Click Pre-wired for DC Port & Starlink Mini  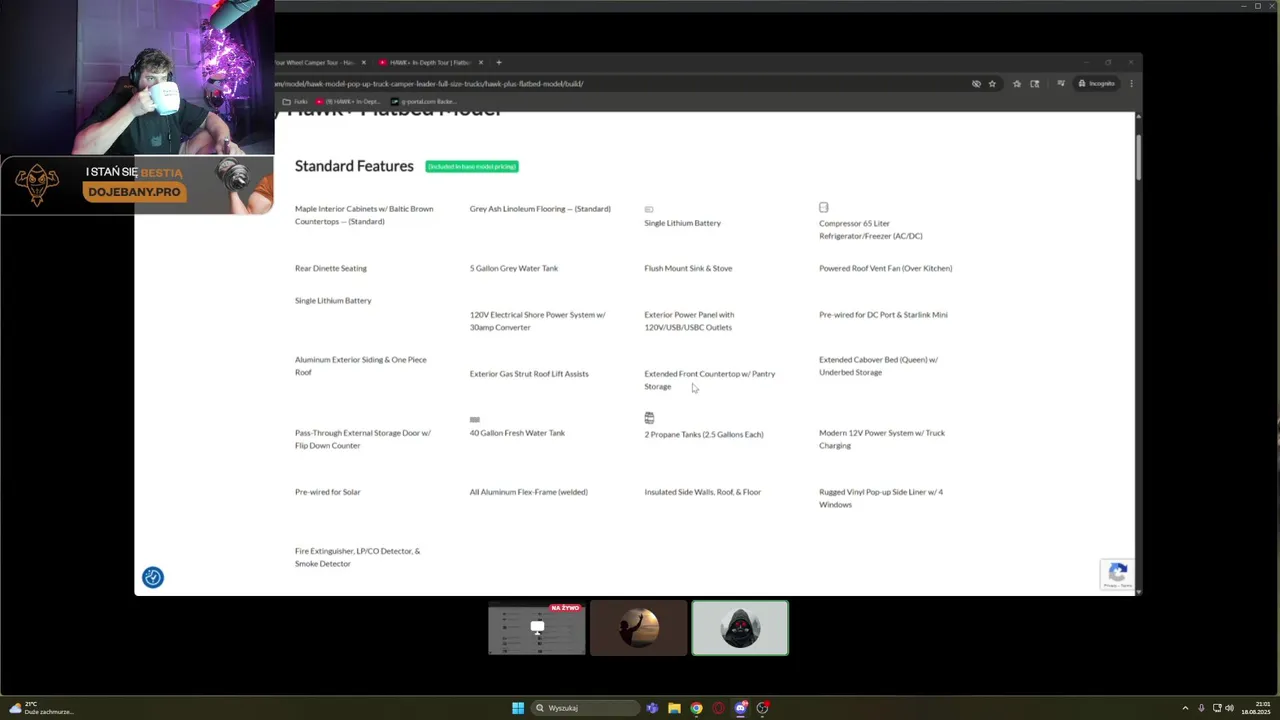[883, 315]
